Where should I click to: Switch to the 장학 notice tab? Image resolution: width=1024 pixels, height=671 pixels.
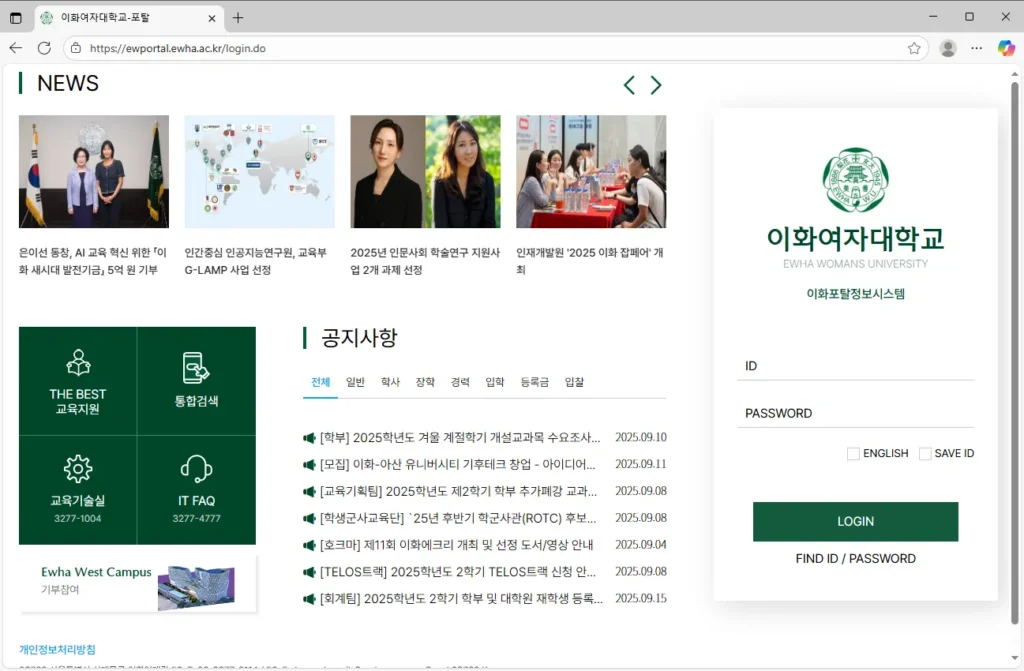pyautogui.click(x=425, y=382)
